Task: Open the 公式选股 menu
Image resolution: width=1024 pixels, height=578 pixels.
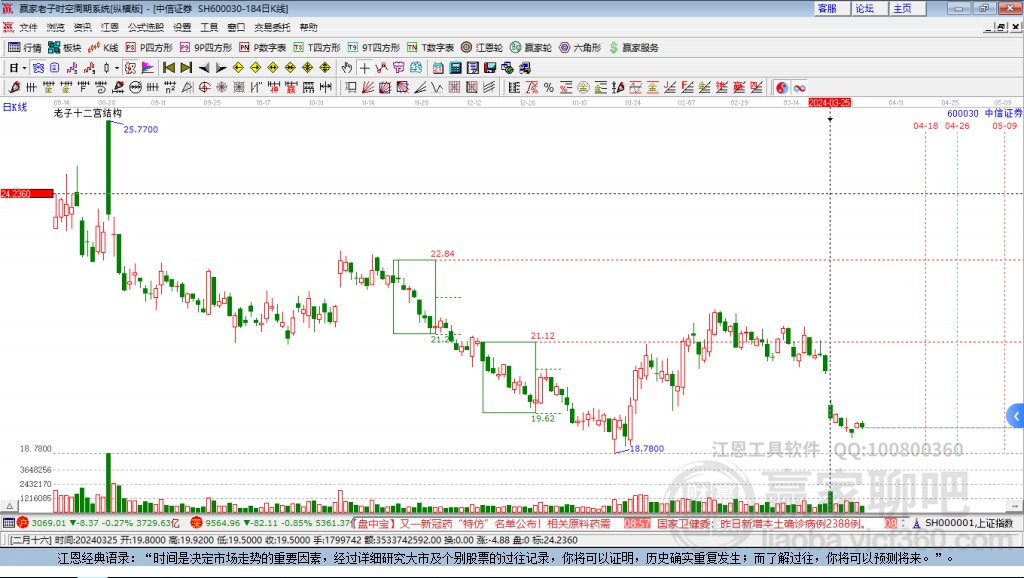Action: pyautogui.click(x=146, y=27)
